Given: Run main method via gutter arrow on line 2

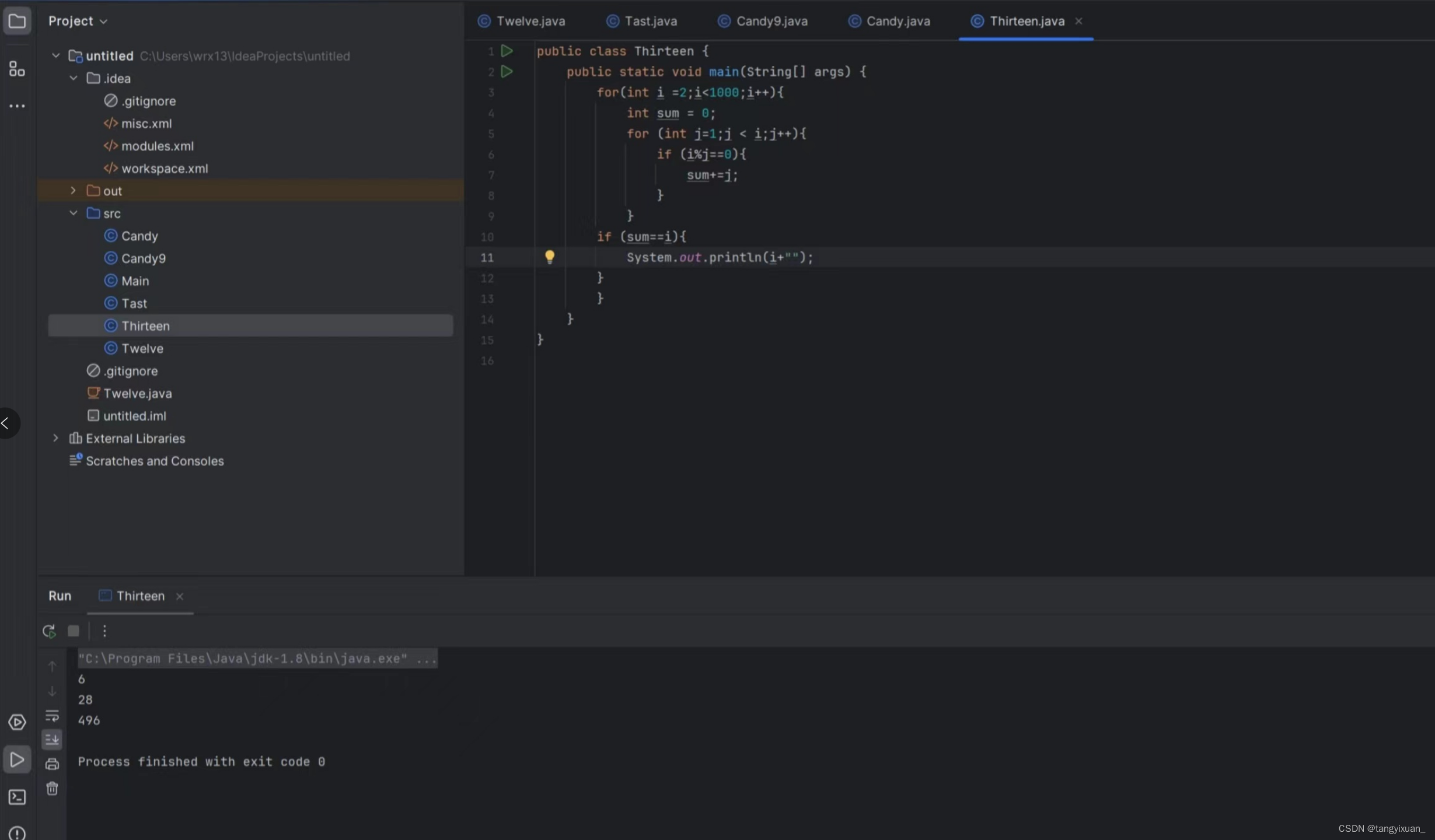Looking at the screenshot, I should (x=507, y=71).
